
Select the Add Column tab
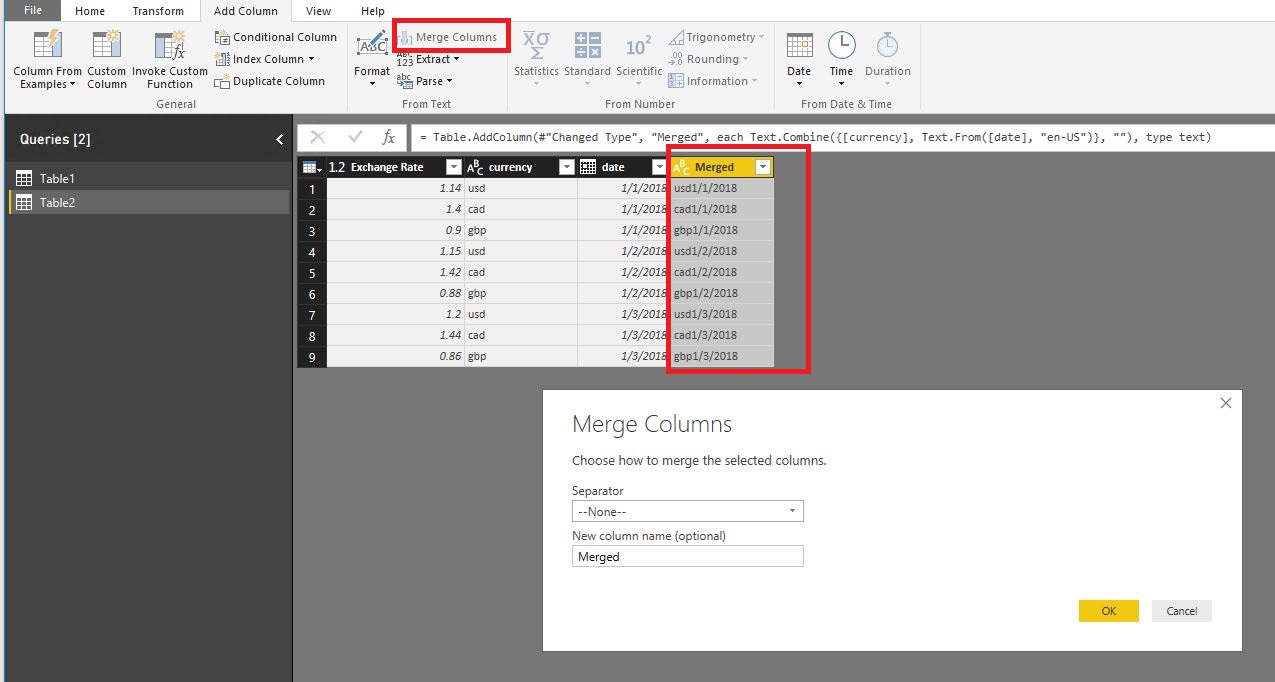click(246, 11)
